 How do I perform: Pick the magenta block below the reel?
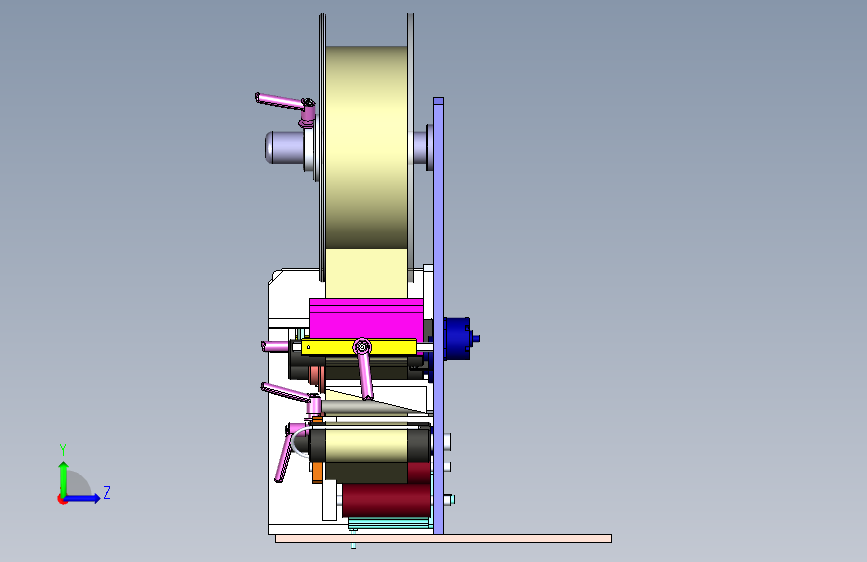click(x=366, y=319)
